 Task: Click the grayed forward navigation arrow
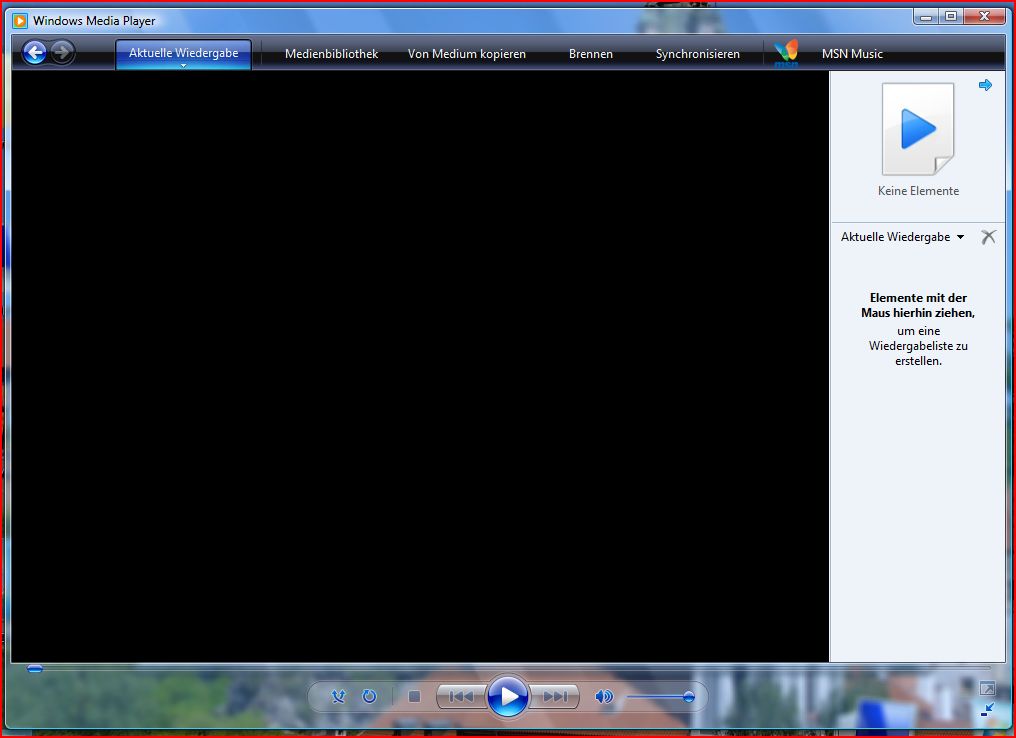[x=62, y=52]
